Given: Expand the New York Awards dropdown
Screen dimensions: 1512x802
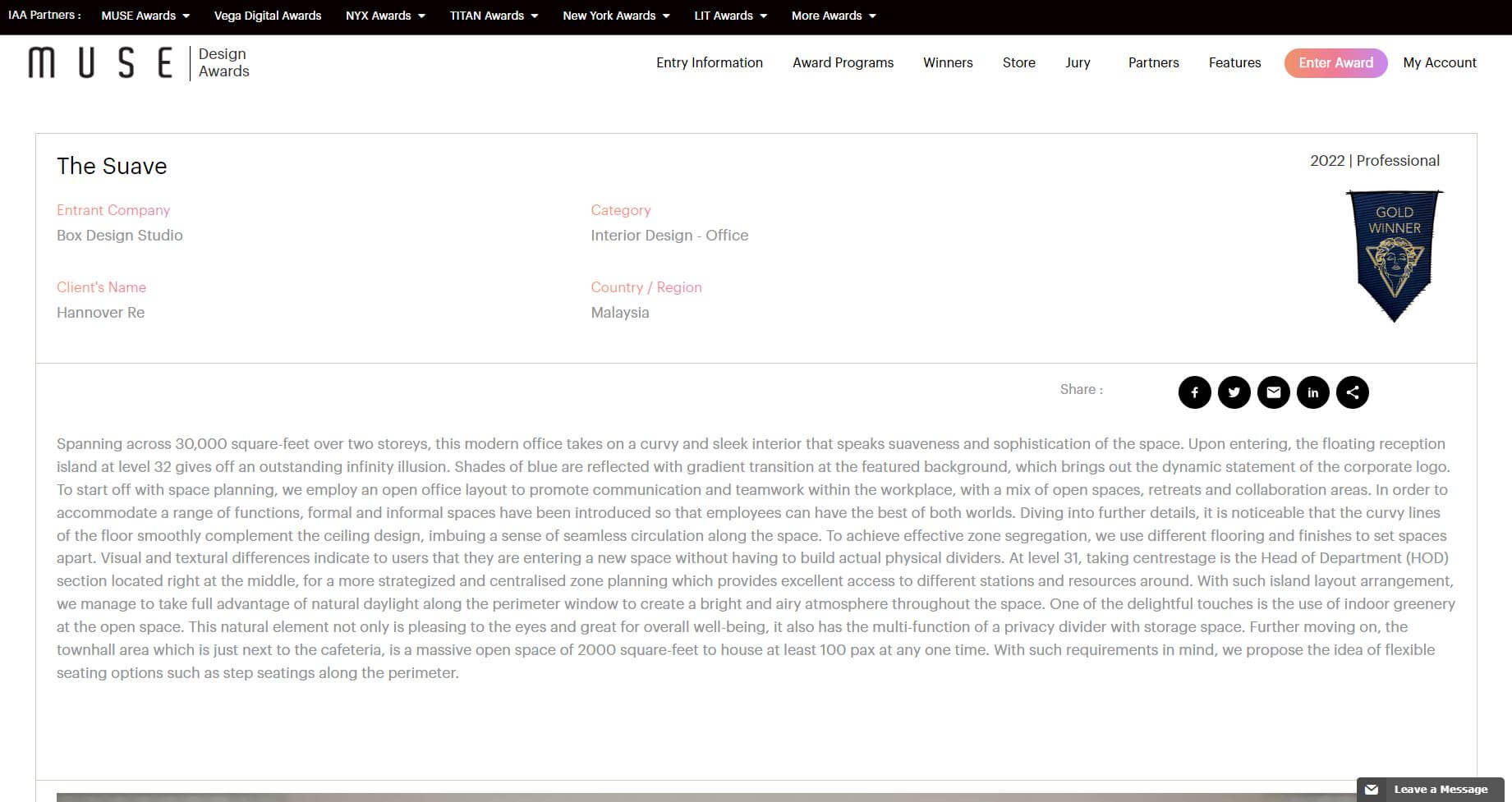Looking at the screenshot, I should tap(616, 16).
